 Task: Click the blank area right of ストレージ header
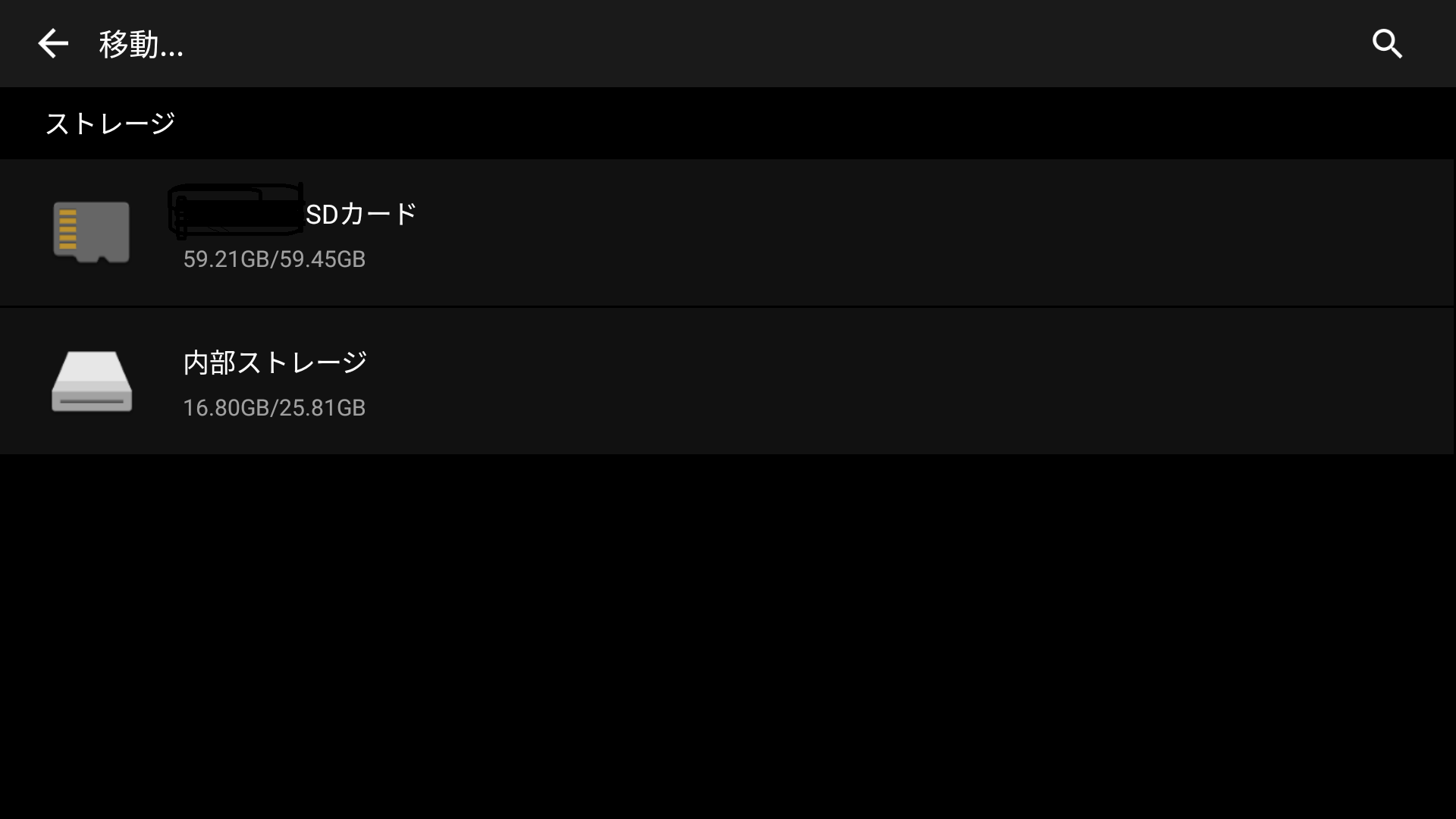tap(758, 124)
